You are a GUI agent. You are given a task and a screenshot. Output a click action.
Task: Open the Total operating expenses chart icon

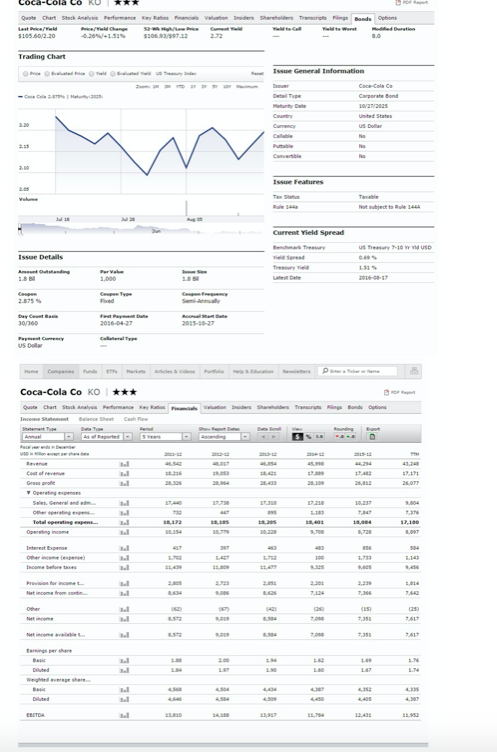125,522
